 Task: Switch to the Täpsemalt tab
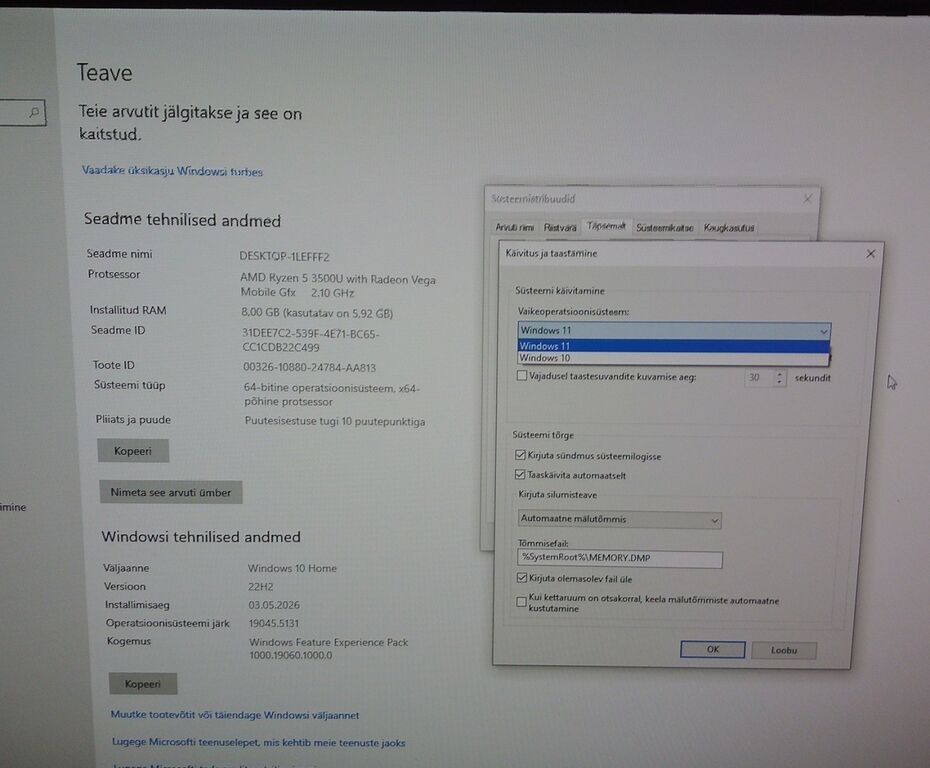(x=606, y=226)
